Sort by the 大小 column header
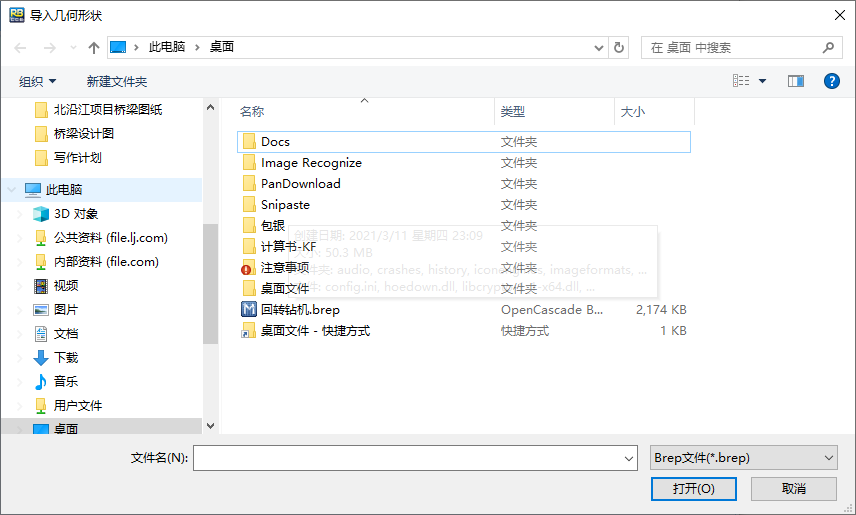 click(x=633, y=111)
